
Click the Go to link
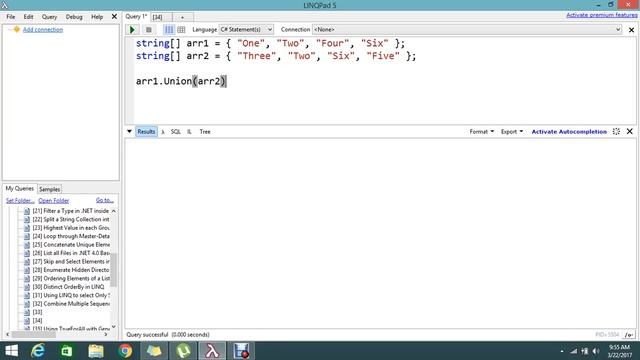tap(104, 200)
